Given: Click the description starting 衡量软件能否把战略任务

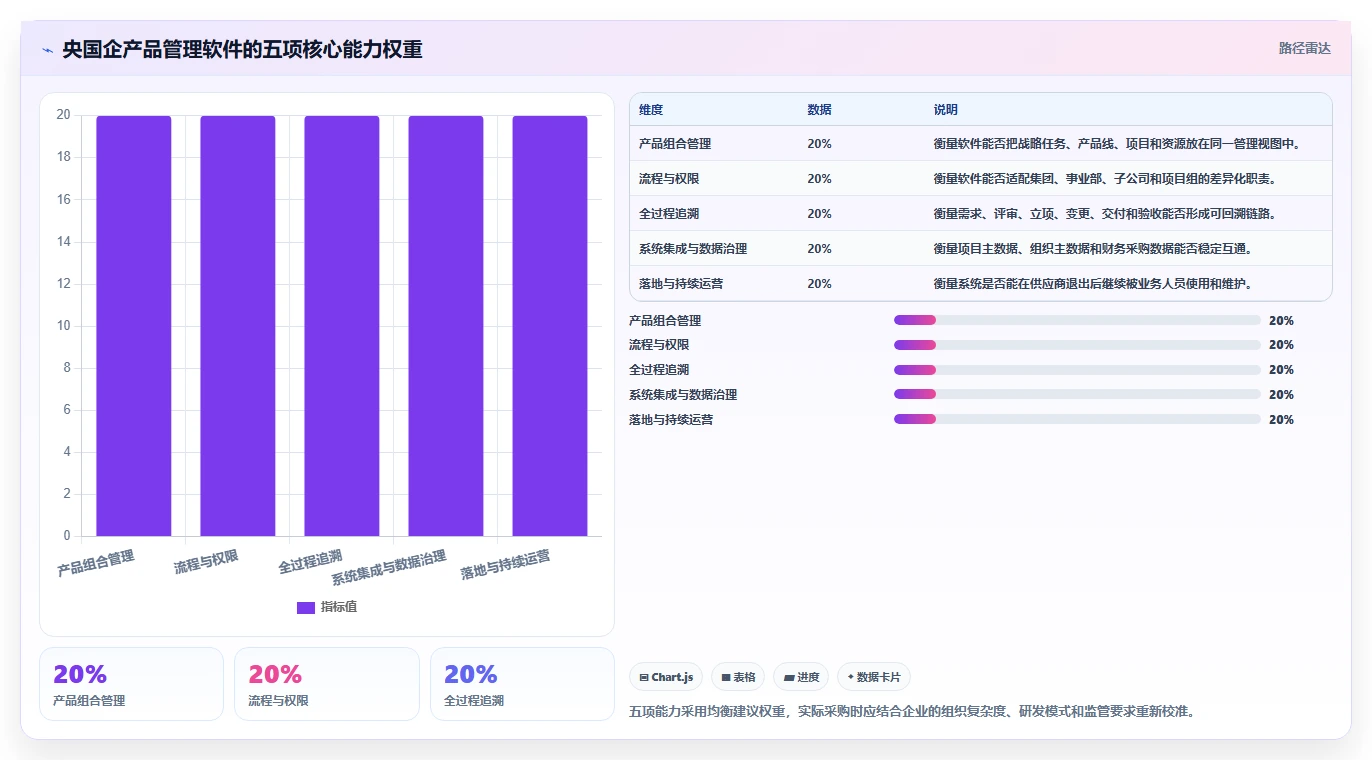Looking at the screenshot, I should [x=1116, y=144].
